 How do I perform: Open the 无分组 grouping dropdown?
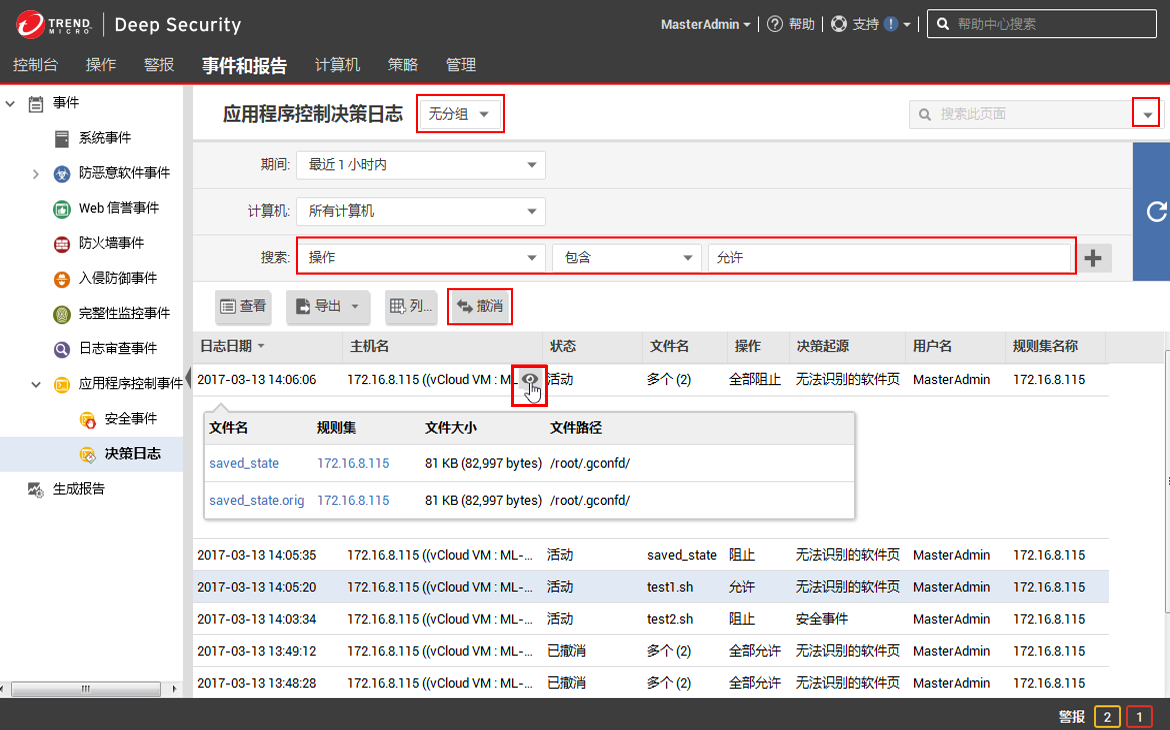pos(459,114)
